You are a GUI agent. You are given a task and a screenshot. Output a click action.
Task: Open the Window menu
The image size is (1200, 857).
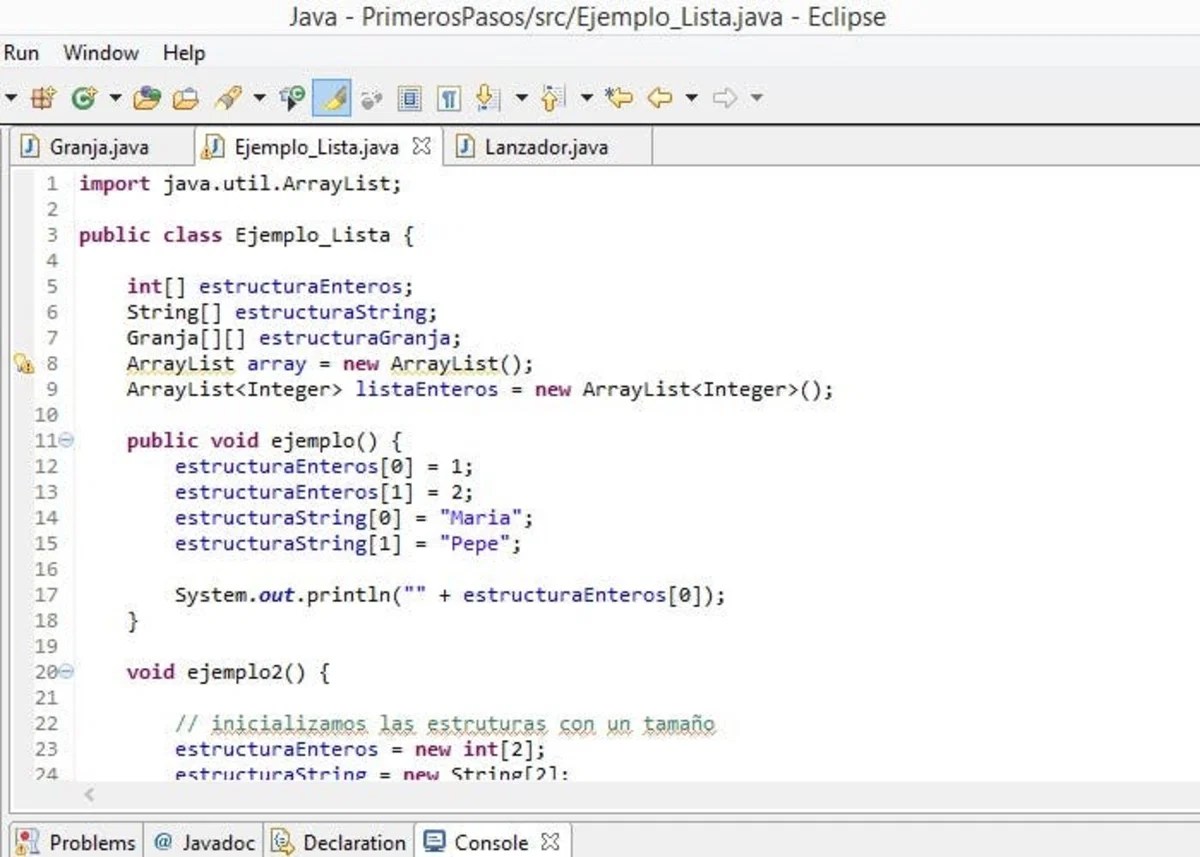coord(101,53)
